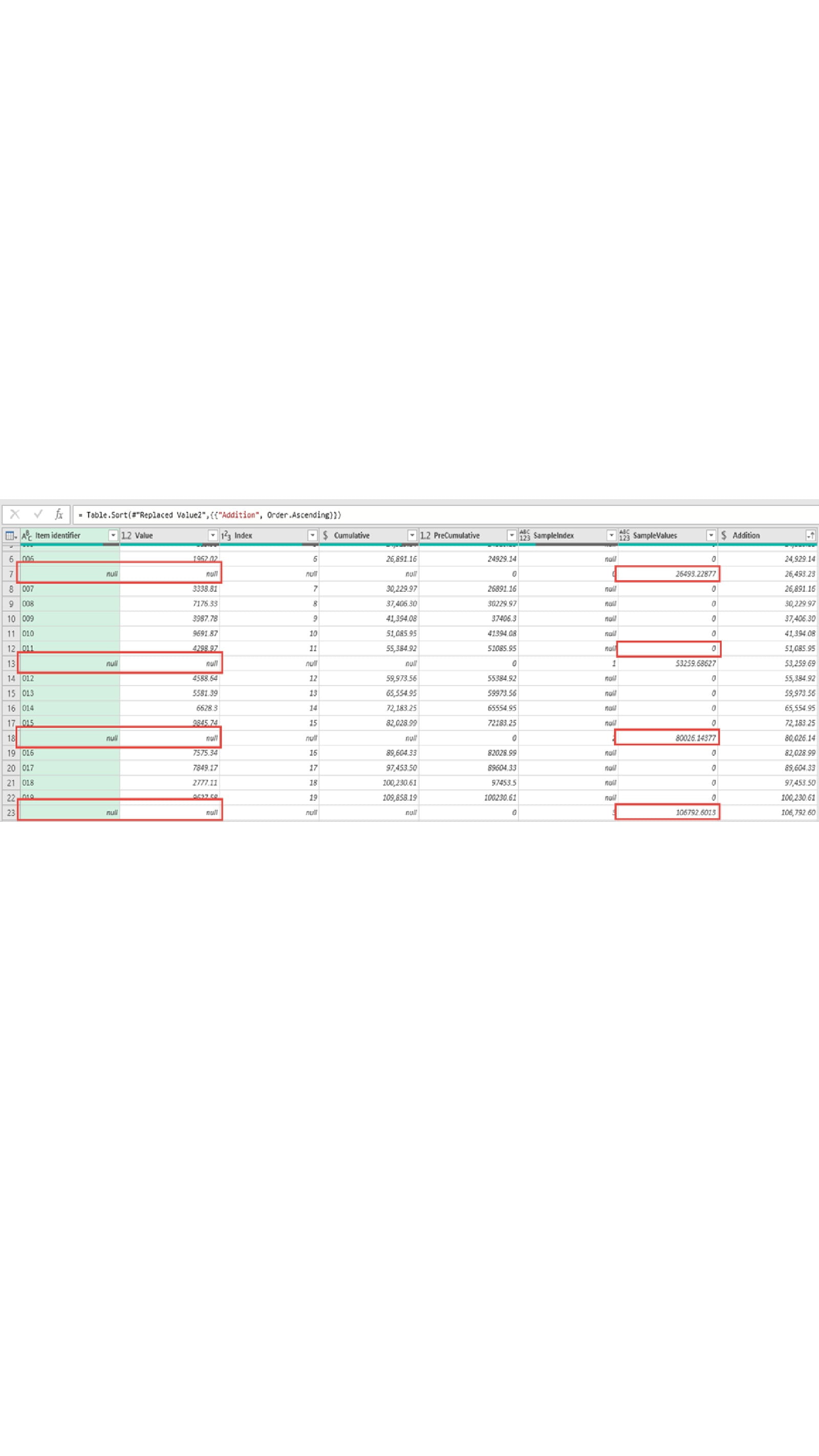This screenshot has height=1456, width=819.
Task: Open the Value column filter dropdown
Action: point(212,536)
